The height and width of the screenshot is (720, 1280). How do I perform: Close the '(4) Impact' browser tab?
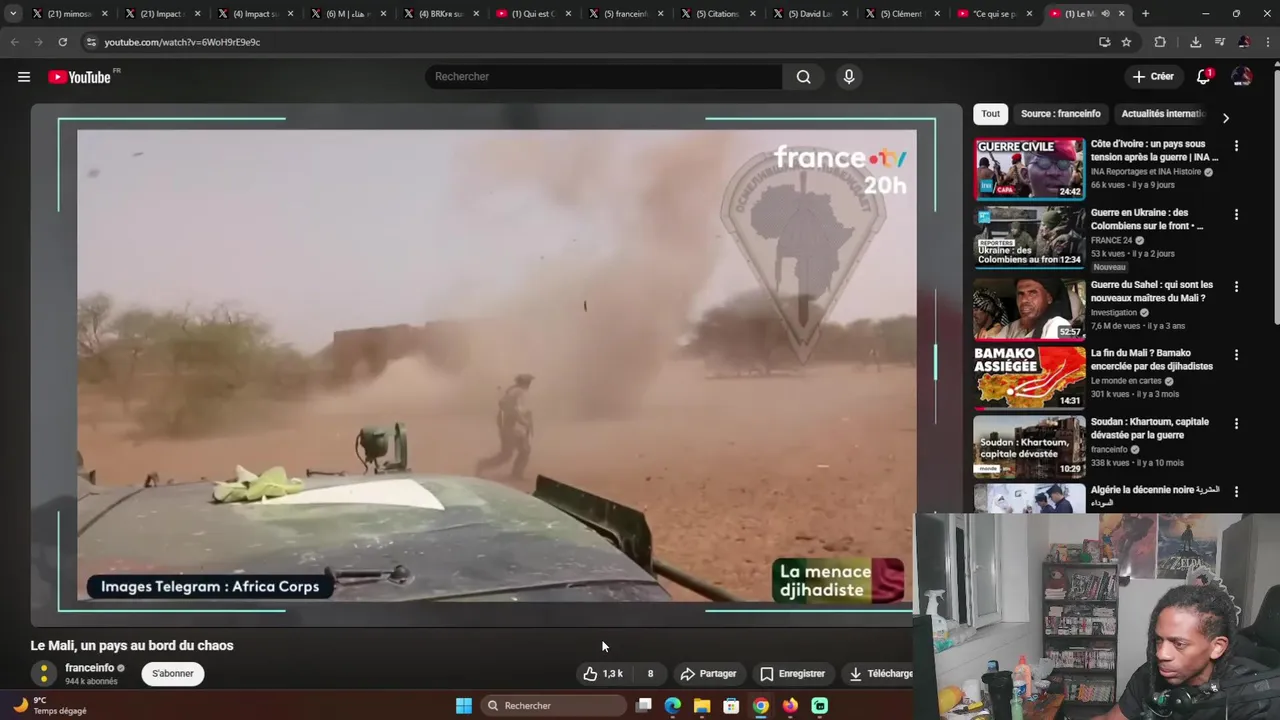point(290,14)
